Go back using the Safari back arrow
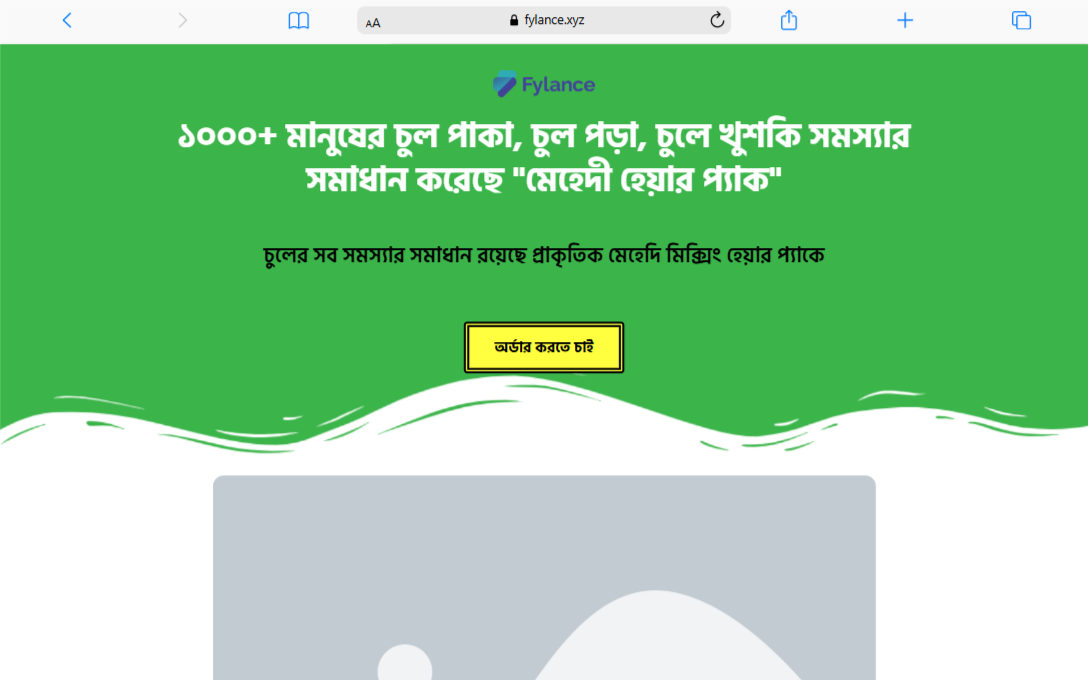This screenshot has height=680, width=1088. point(67,20)
